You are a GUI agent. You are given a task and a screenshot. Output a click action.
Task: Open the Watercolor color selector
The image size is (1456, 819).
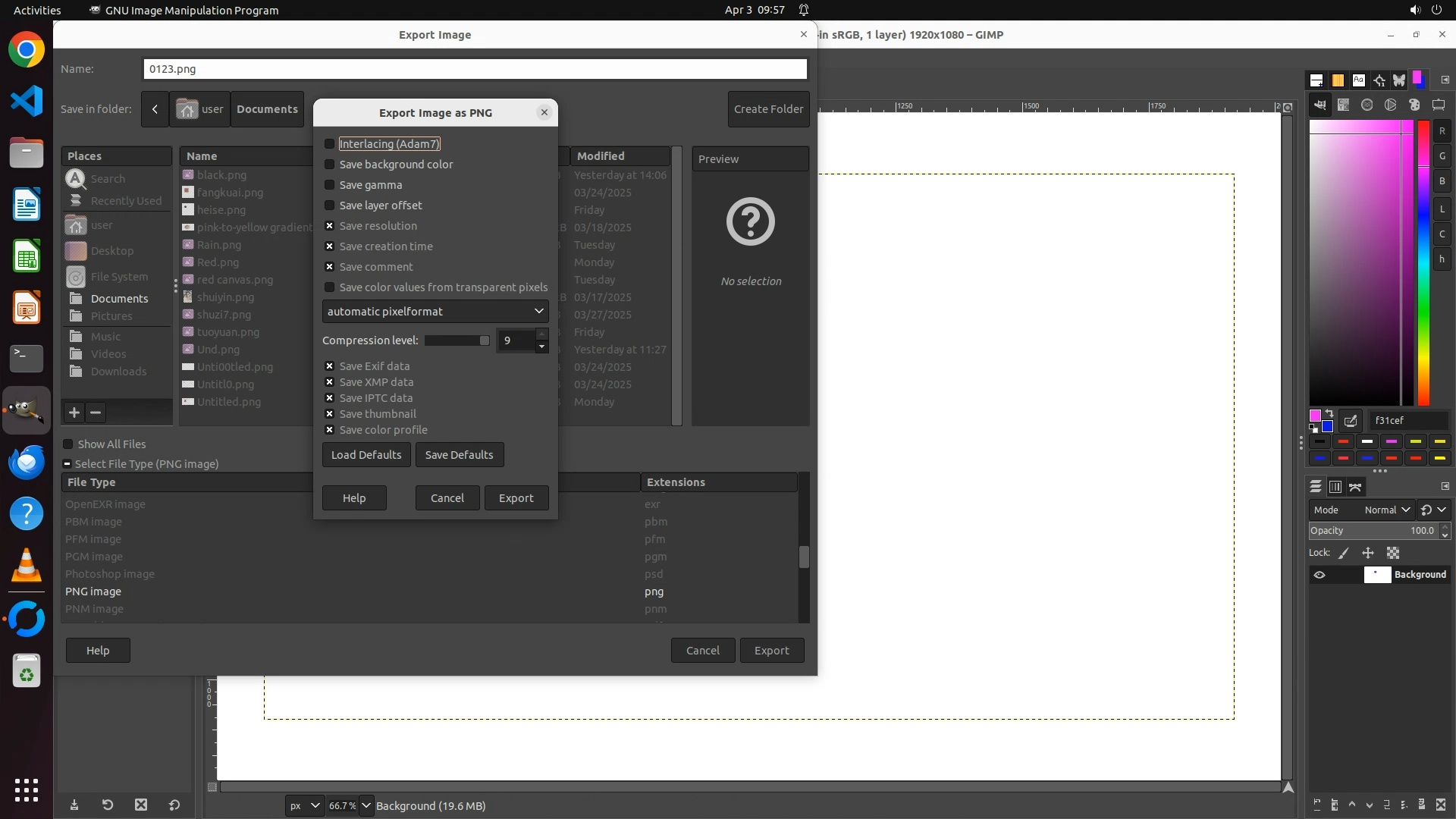point(1367,105)
